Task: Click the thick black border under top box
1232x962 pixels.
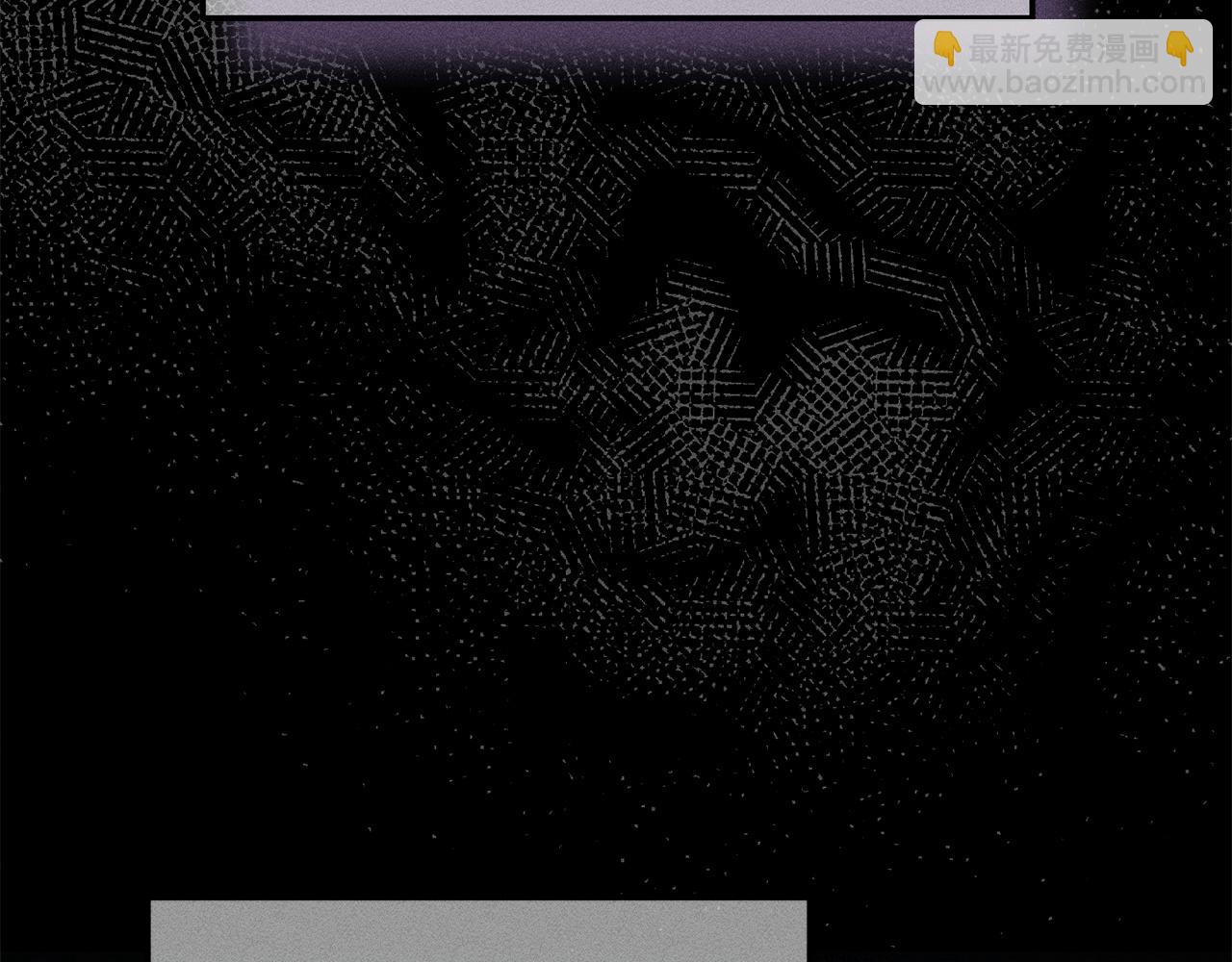Action: (x=619, y=17)
